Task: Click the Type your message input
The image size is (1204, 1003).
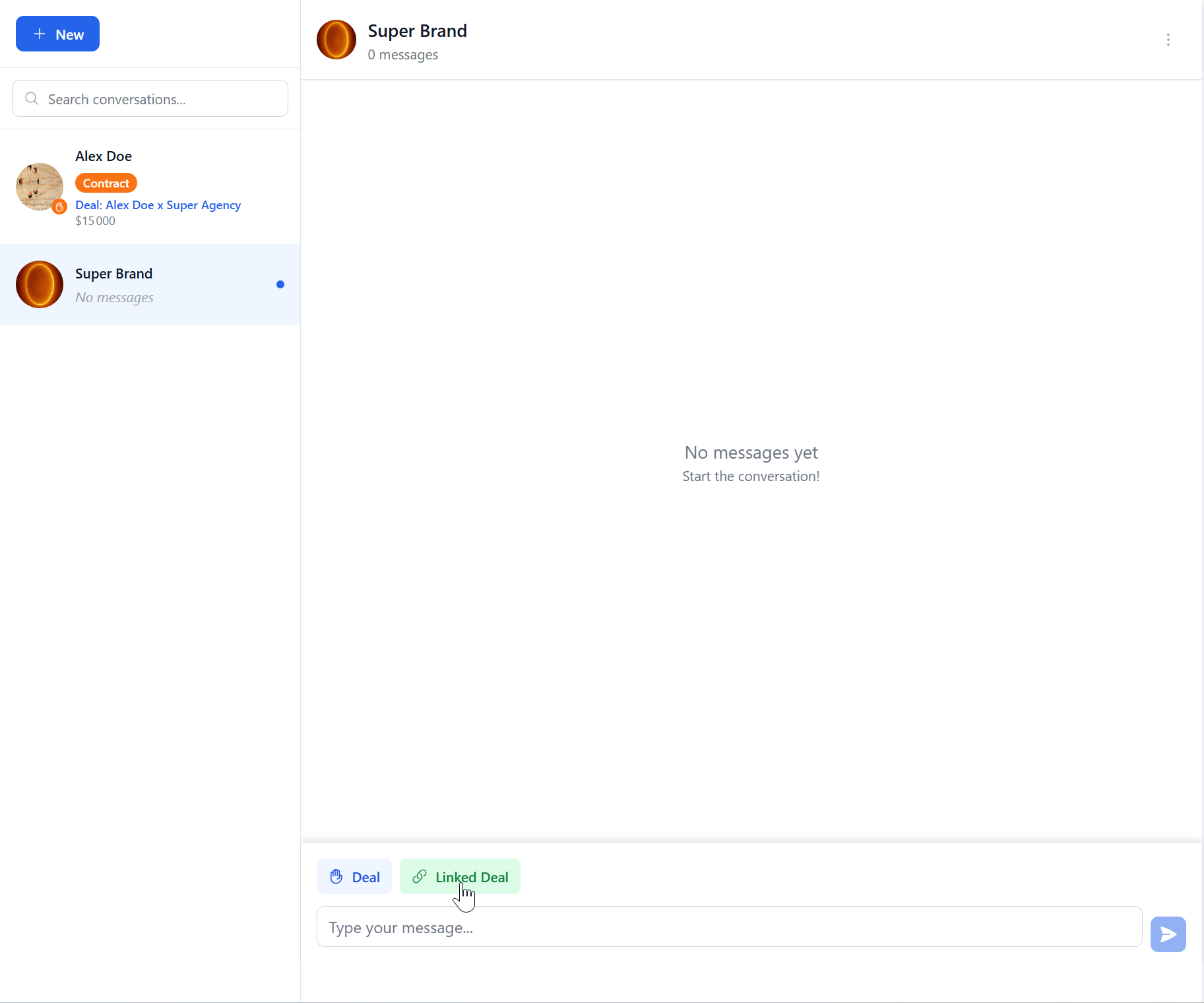Action: [x=729, y=926]
